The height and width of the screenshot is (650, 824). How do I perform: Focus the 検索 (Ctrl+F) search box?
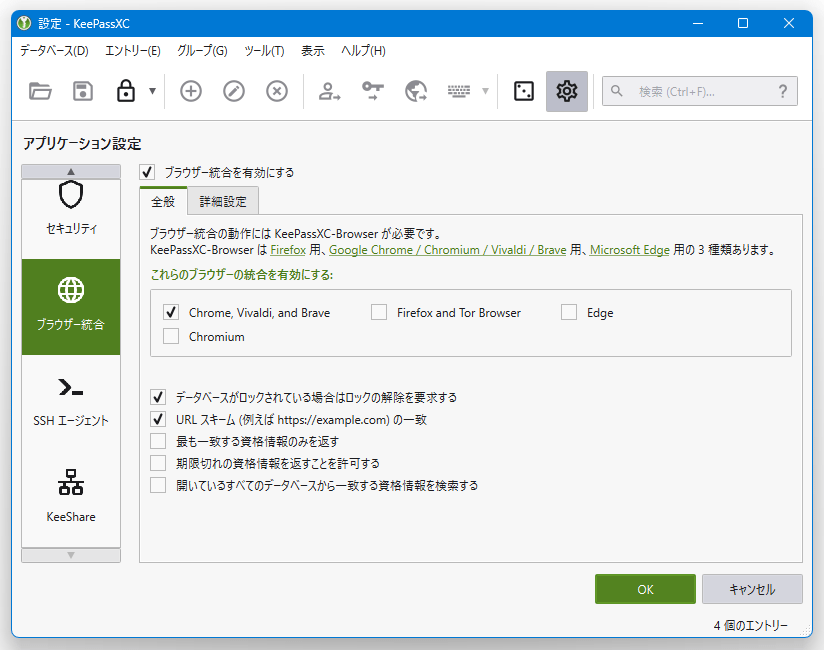click(x=699, y=91)
